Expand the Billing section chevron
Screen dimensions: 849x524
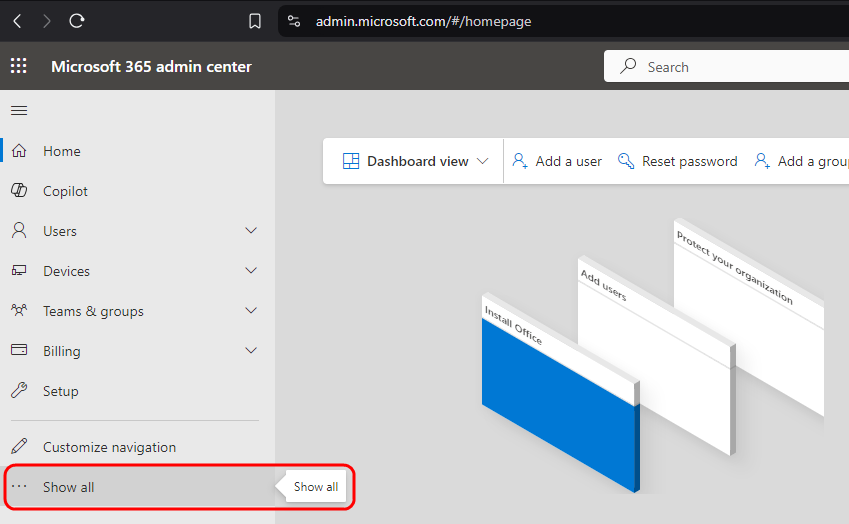click(x=251, y=351)
